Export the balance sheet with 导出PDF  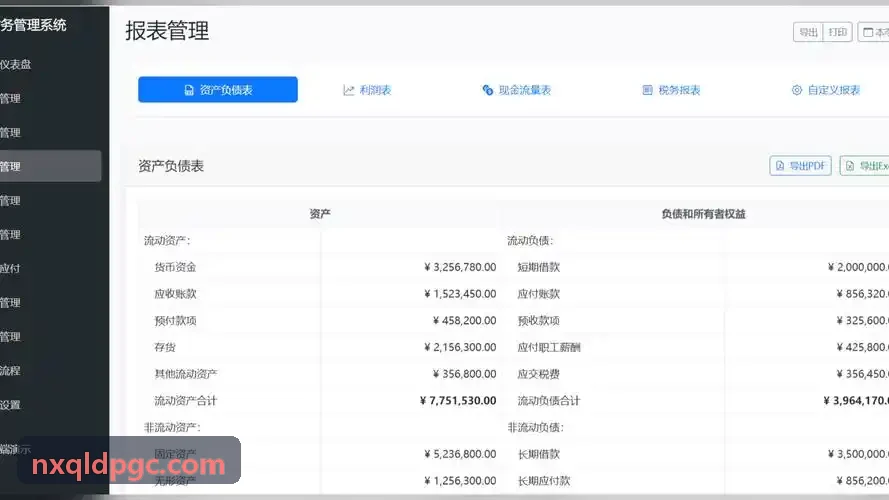tap(801, 166)
